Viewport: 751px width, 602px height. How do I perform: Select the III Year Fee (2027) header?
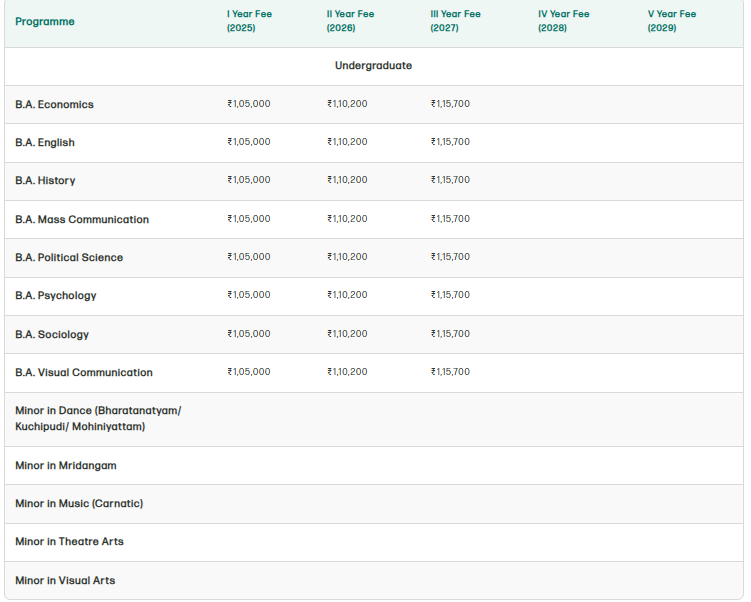(455, 21)
